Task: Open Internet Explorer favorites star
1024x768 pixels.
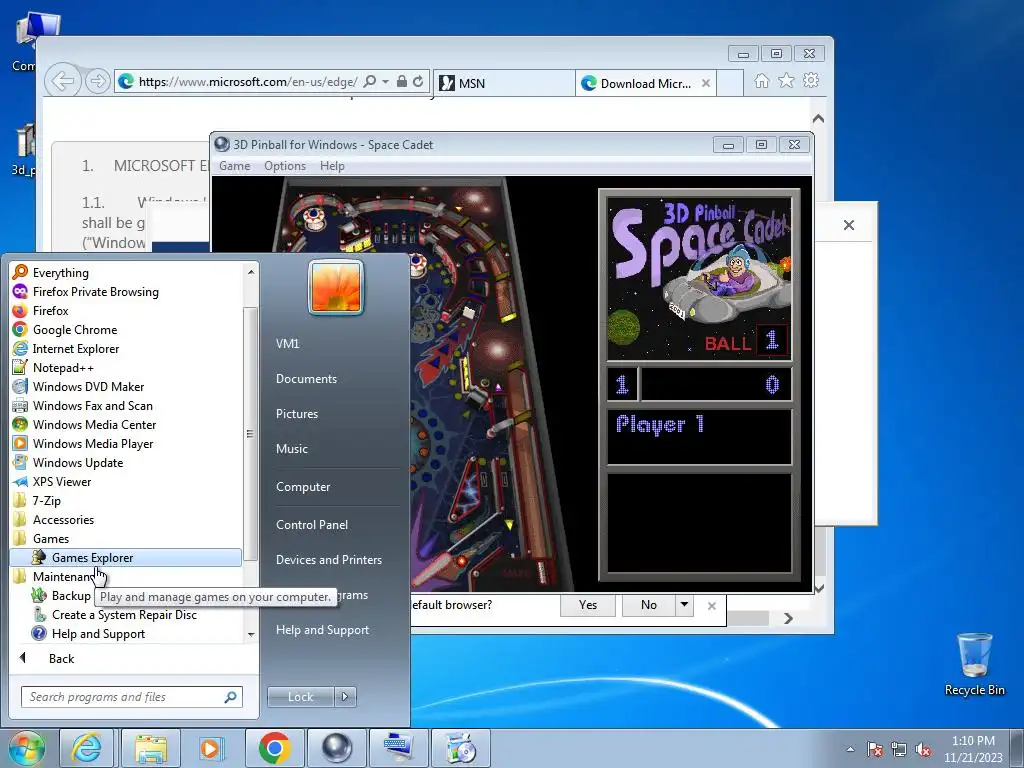Action: click(786, 81)
